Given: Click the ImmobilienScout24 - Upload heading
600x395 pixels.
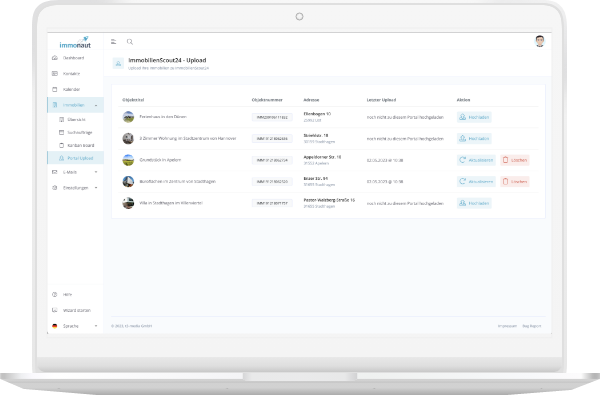Looking at the screenshot, I should pyautogui.click(x=167, y=60).
